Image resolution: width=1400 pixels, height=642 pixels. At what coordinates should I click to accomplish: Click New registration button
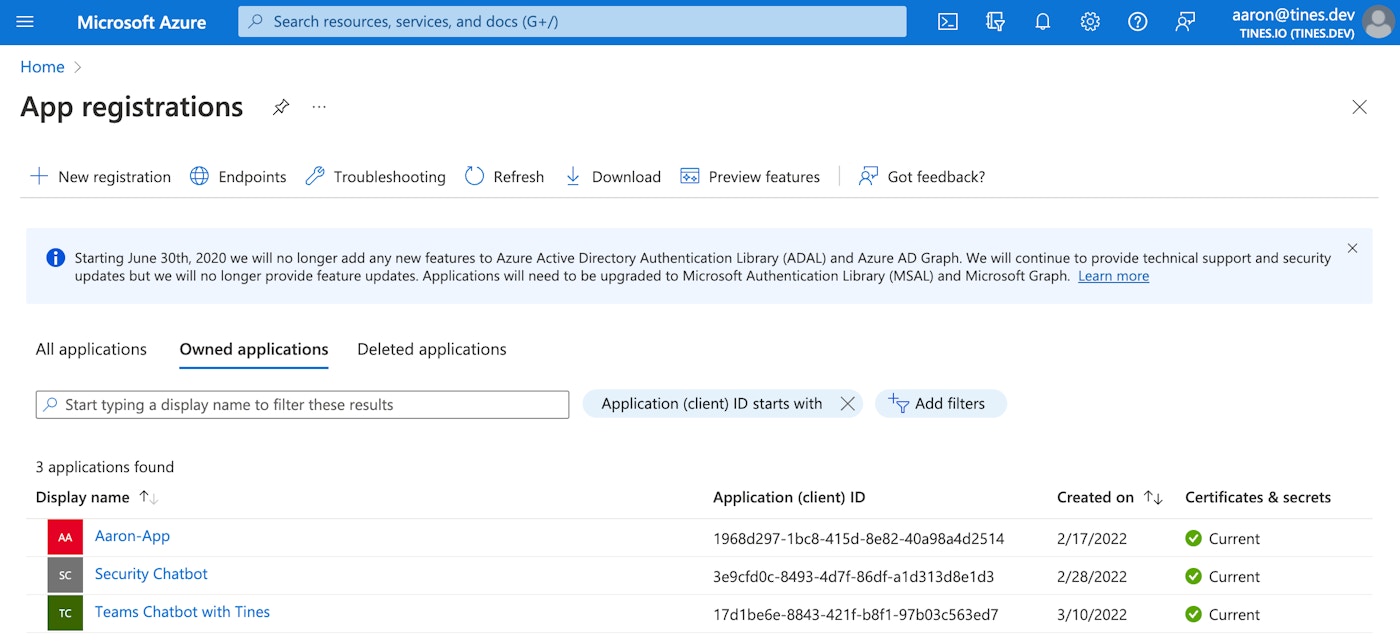[x=100, y=177]
